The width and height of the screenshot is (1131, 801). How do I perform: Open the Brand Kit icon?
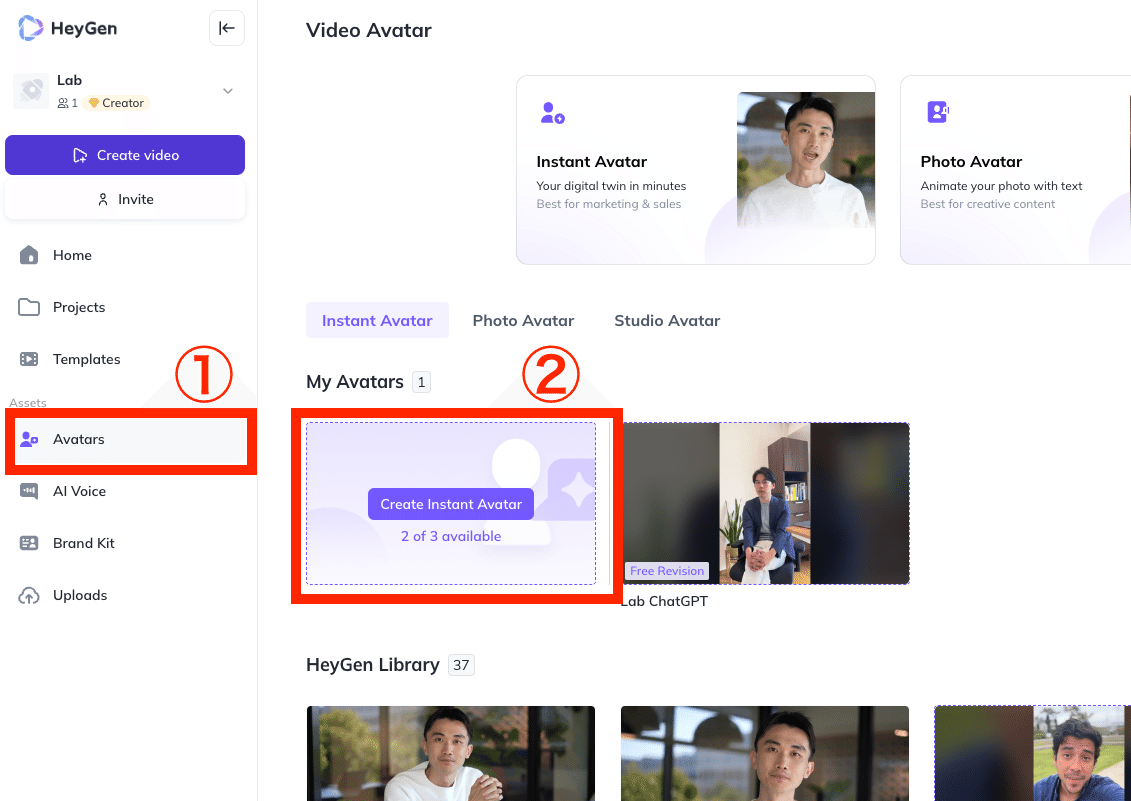(x=29, y=543)
